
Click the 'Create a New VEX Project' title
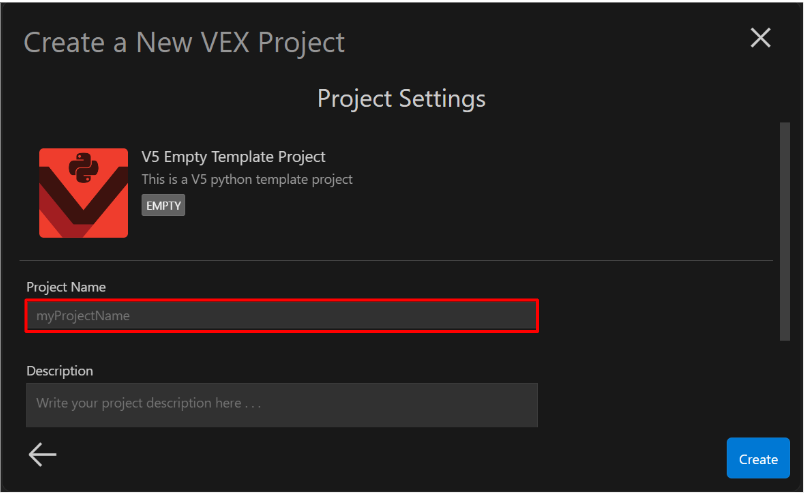point(184,42)
